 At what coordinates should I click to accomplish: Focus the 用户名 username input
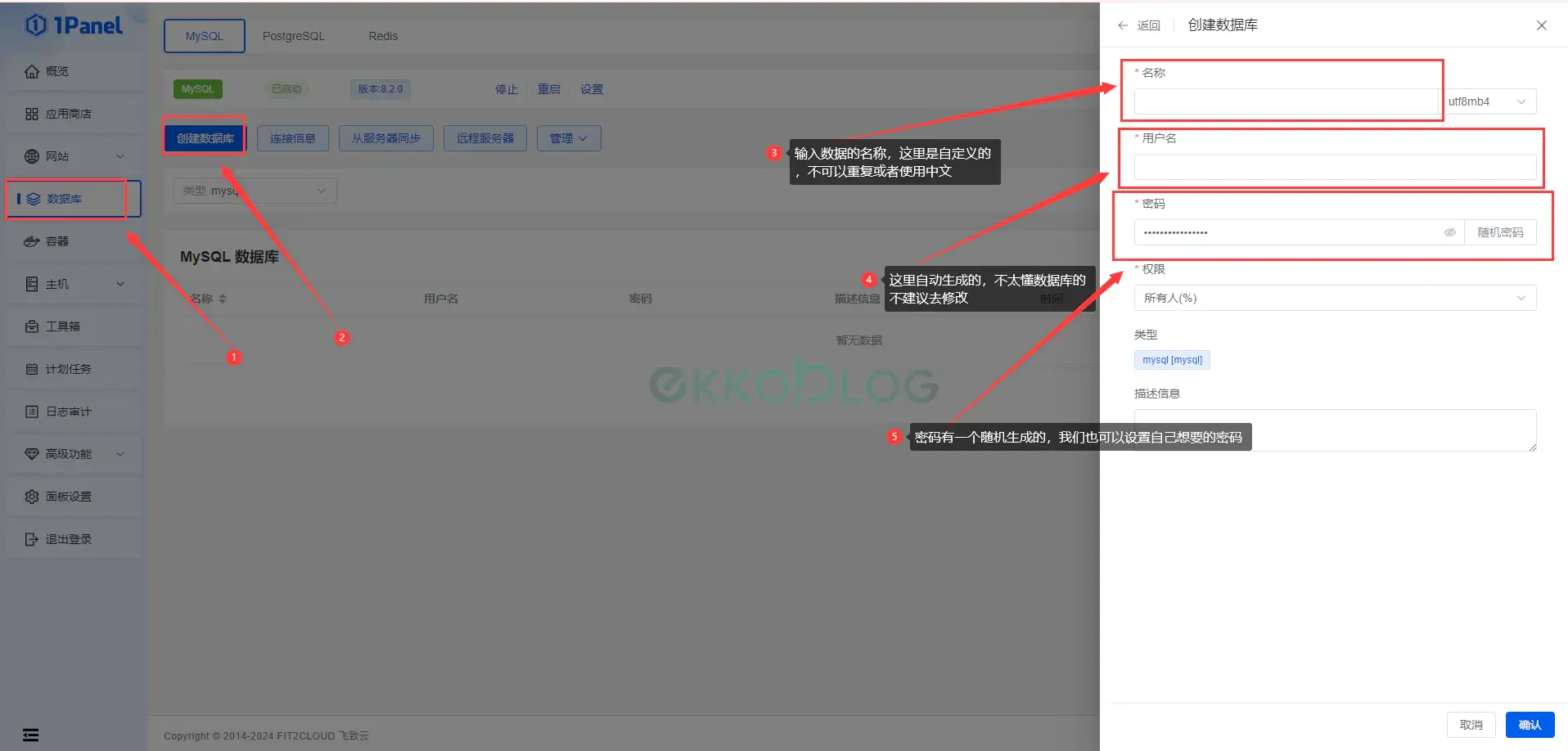[x=1335, y=167]
